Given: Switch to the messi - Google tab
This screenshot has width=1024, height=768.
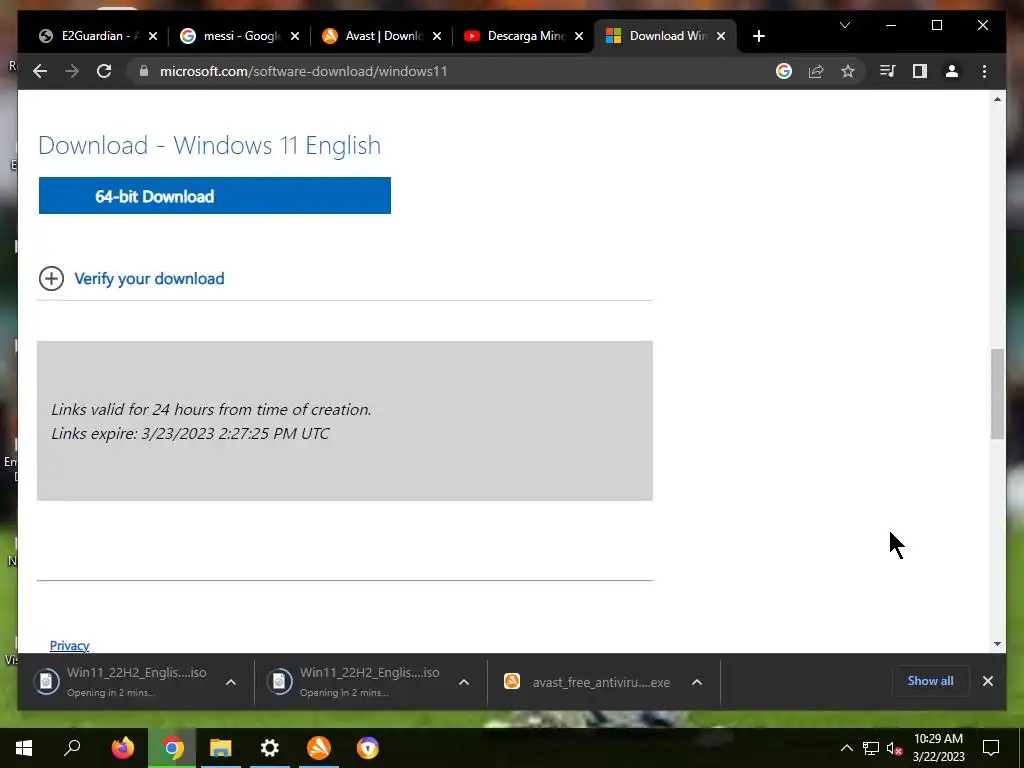Looking at the screenshot, I should [x=240, y=36].
